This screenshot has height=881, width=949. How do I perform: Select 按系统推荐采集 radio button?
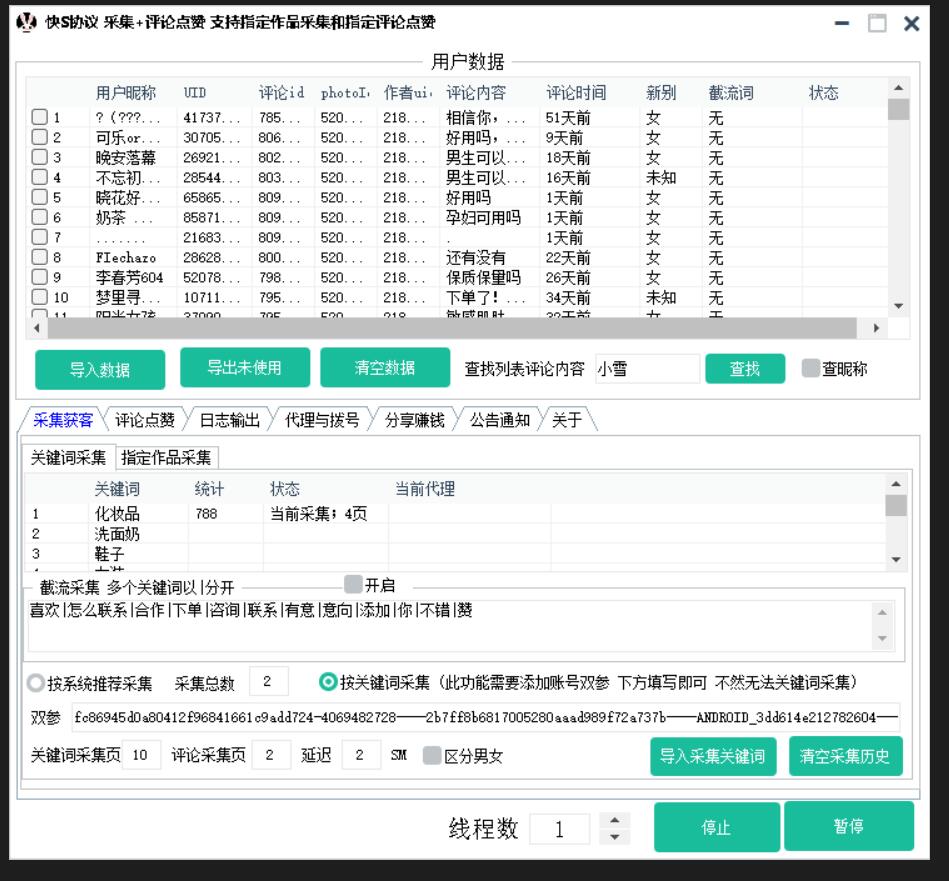[x=37, y=684]
